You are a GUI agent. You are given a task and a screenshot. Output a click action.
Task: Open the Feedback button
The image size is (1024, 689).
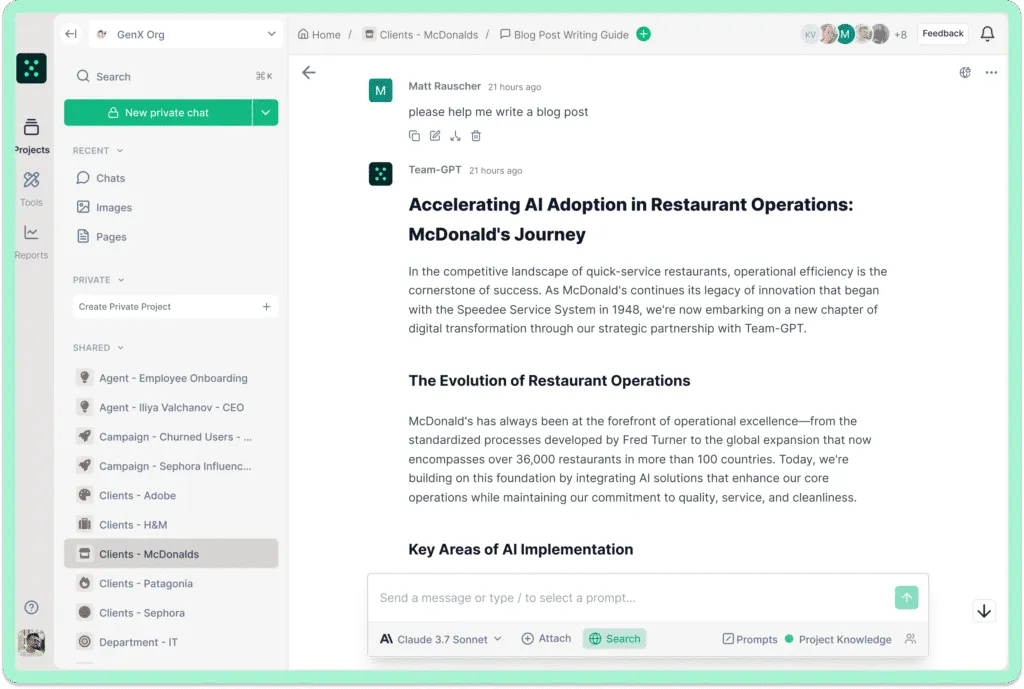click(x=942, y=34)
